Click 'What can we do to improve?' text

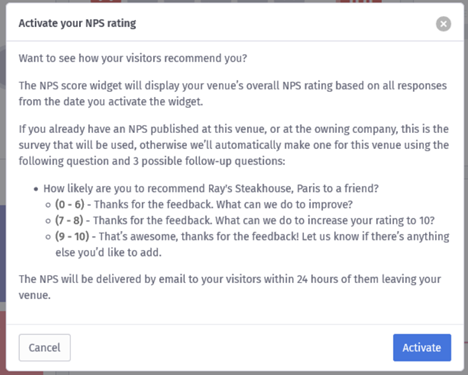coord(284,204)
